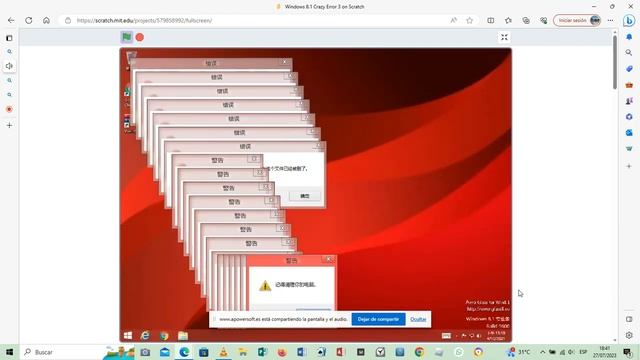Click the 确定 button in error dialog
Viewport: 640px width, 360px height.
coord(305,196)
